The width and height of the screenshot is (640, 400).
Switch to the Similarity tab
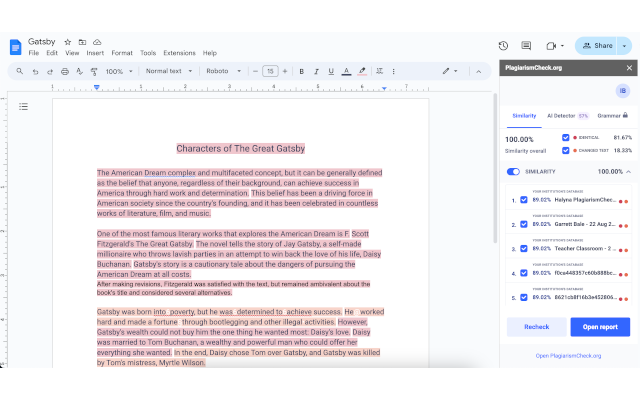click(524, 116)
